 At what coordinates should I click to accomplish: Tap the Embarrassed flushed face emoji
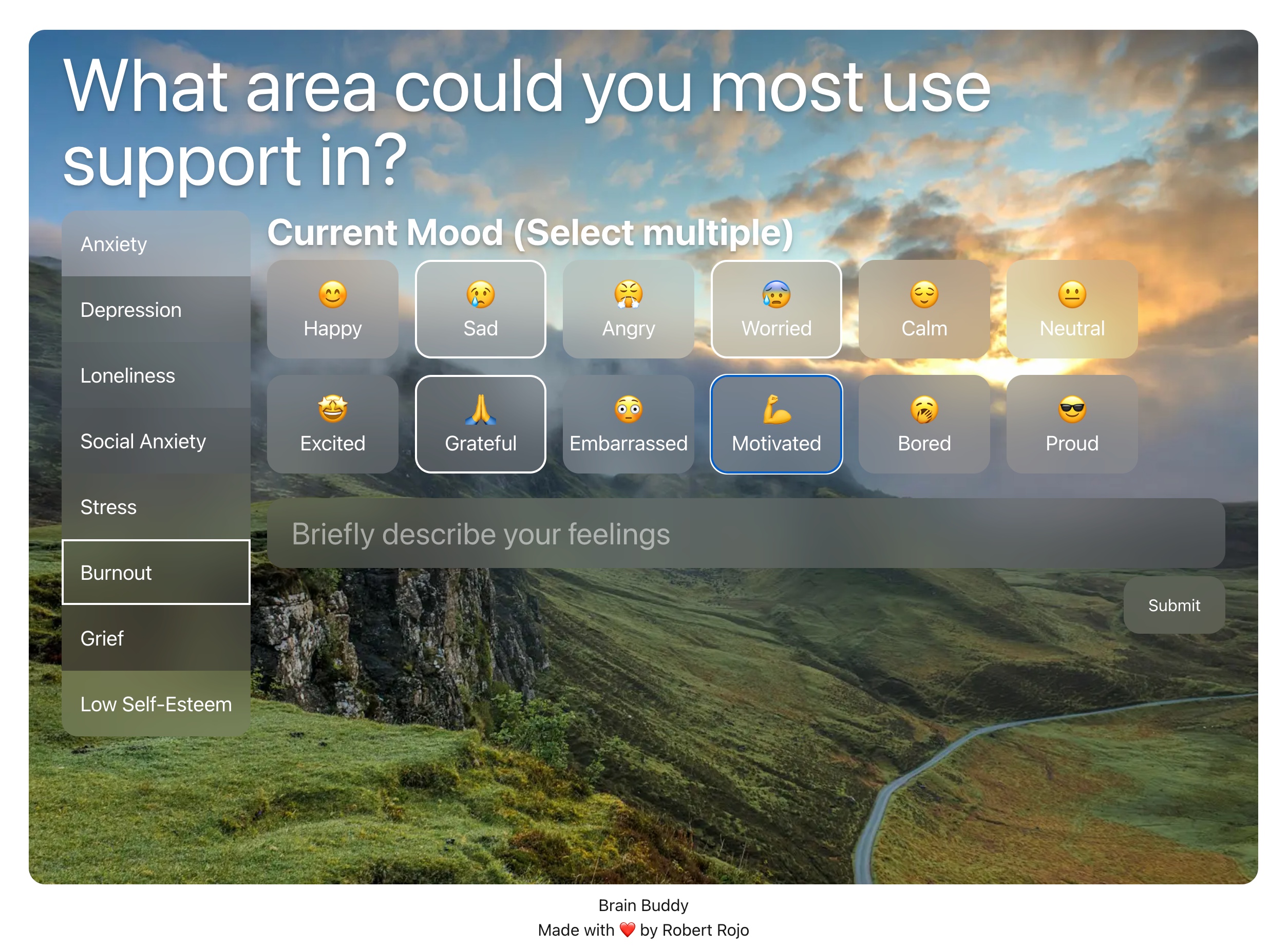[628, 409]
